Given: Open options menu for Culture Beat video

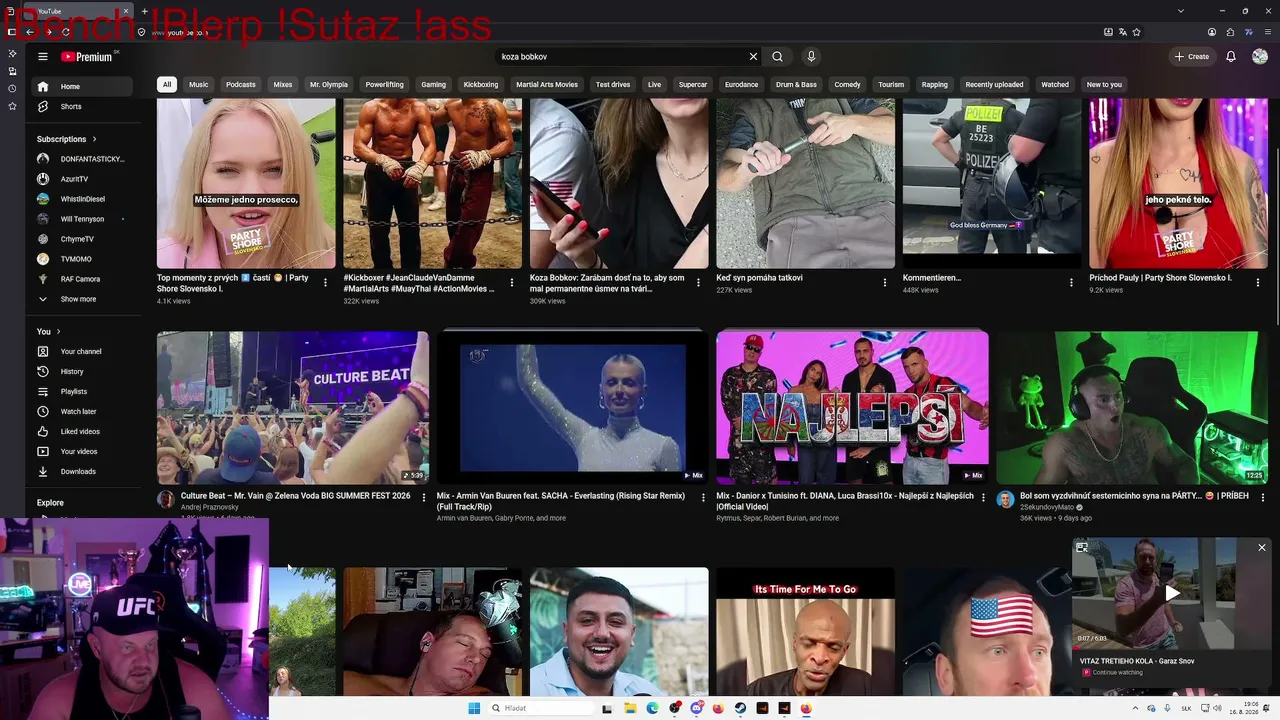Looking at the screenshot, I should (424, 497).
